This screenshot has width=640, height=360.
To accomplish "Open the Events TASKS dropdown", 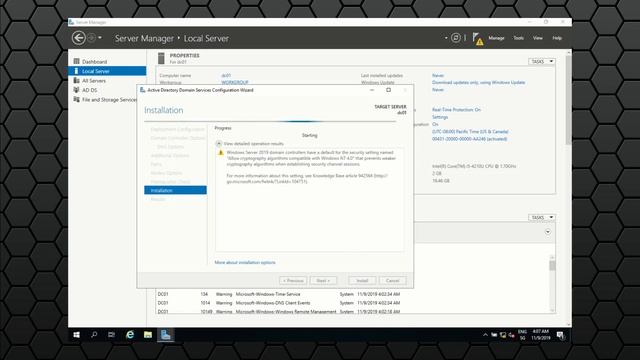I will tap(542, 217).
